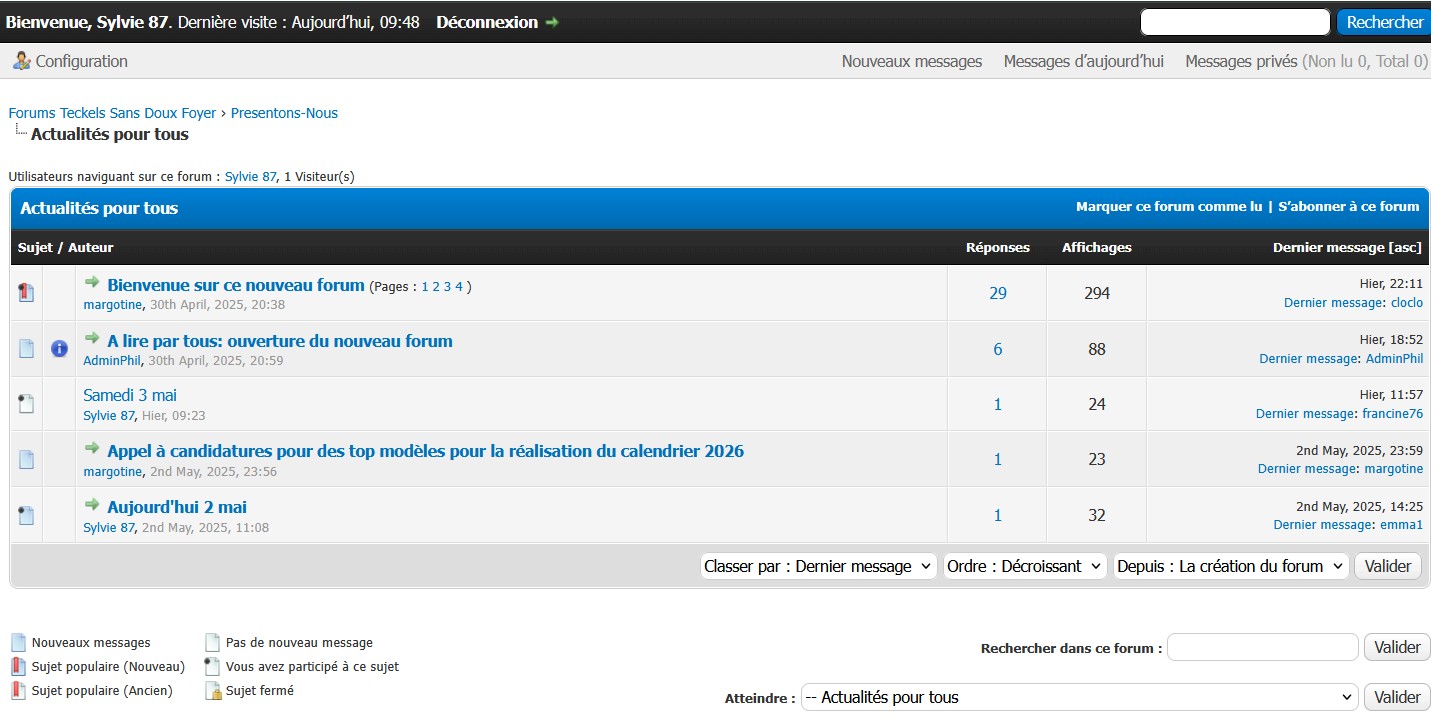Click Auteur header link
The width and height of the screenshot is (1431, 717).
tap(91, 247)
